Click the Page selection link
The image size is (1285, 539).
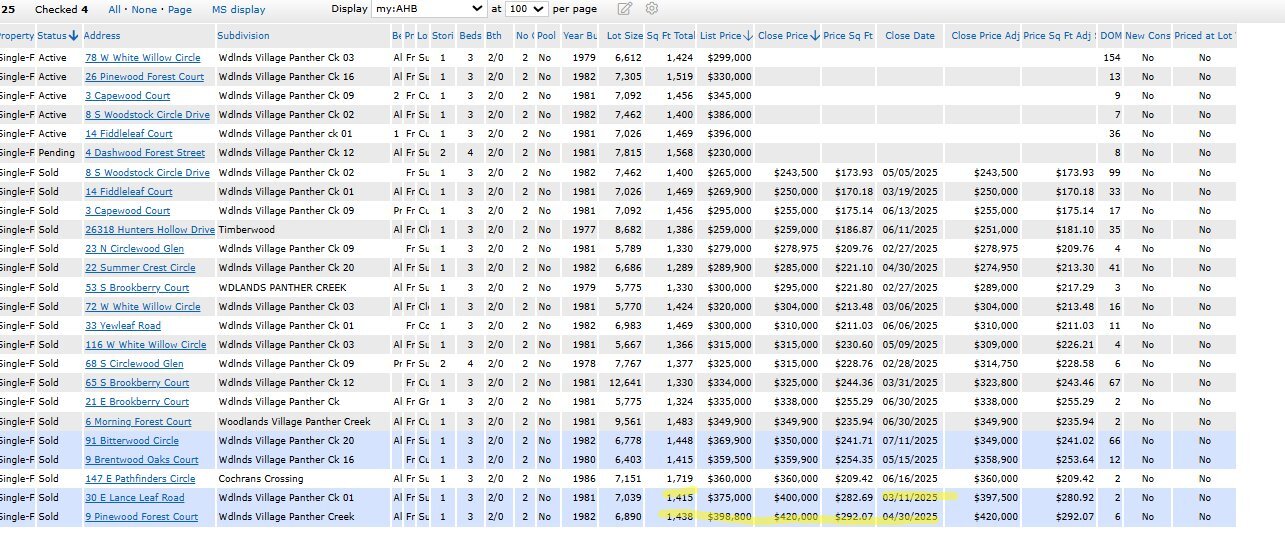[x=180, y=9]
